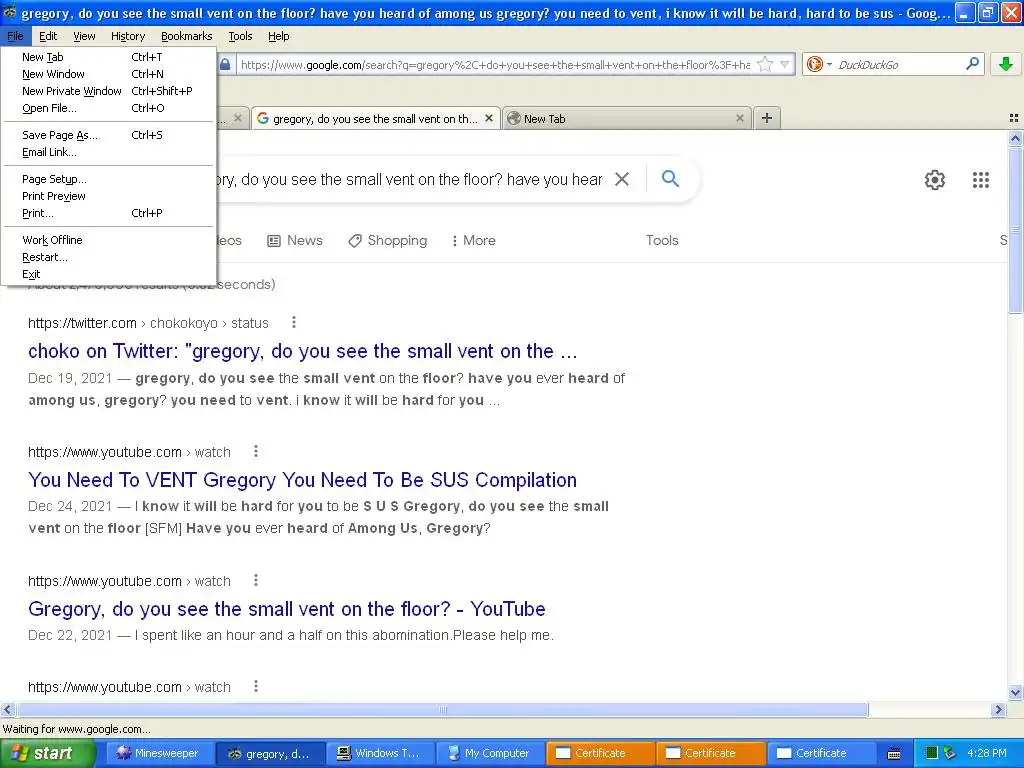Choose Restart... from File menu
Image resolution: width=1024 pixels, height=768 pixels.
point(108,257)
